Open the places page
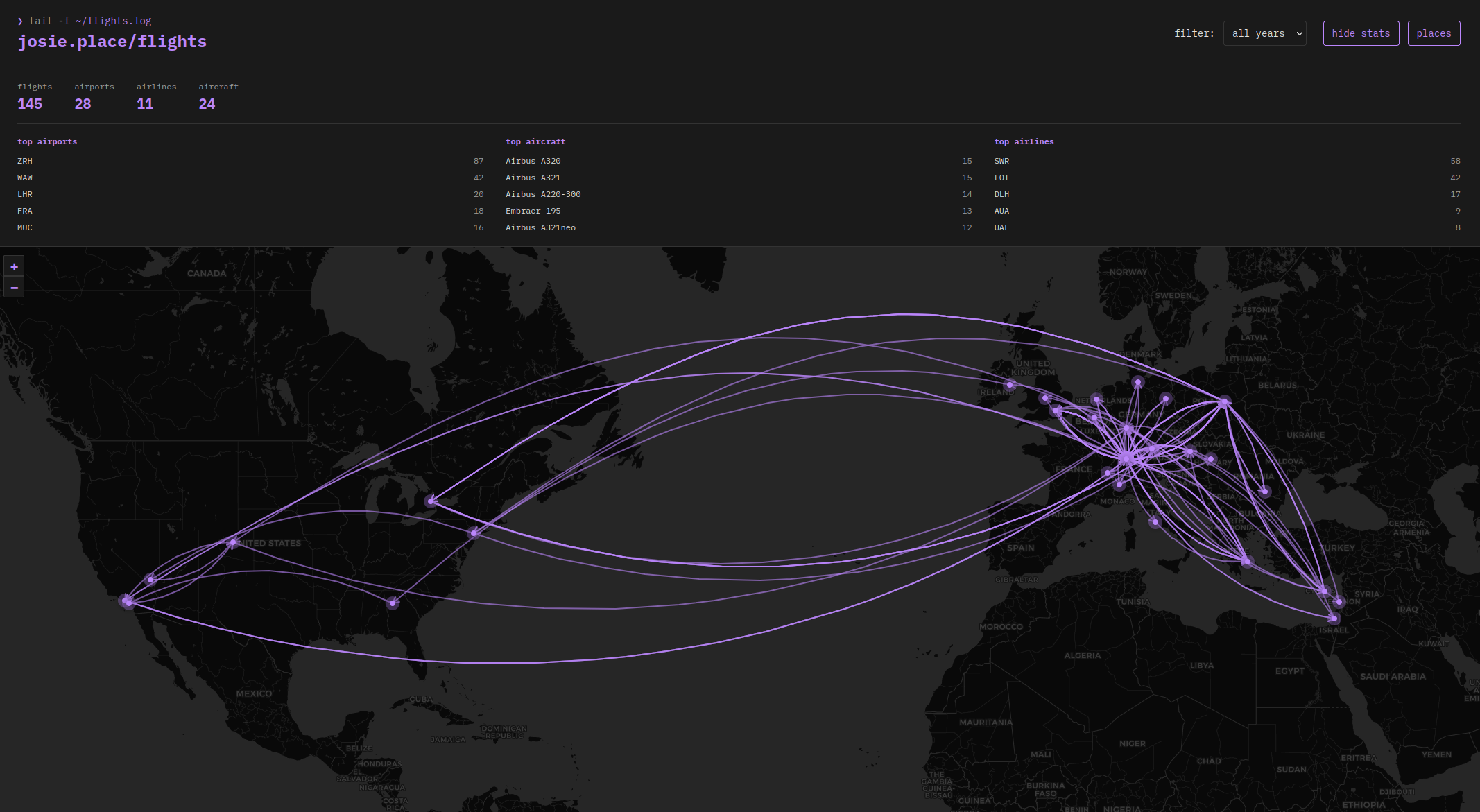This screenshot has height=812, width=1480. [x=1433, y=33]
